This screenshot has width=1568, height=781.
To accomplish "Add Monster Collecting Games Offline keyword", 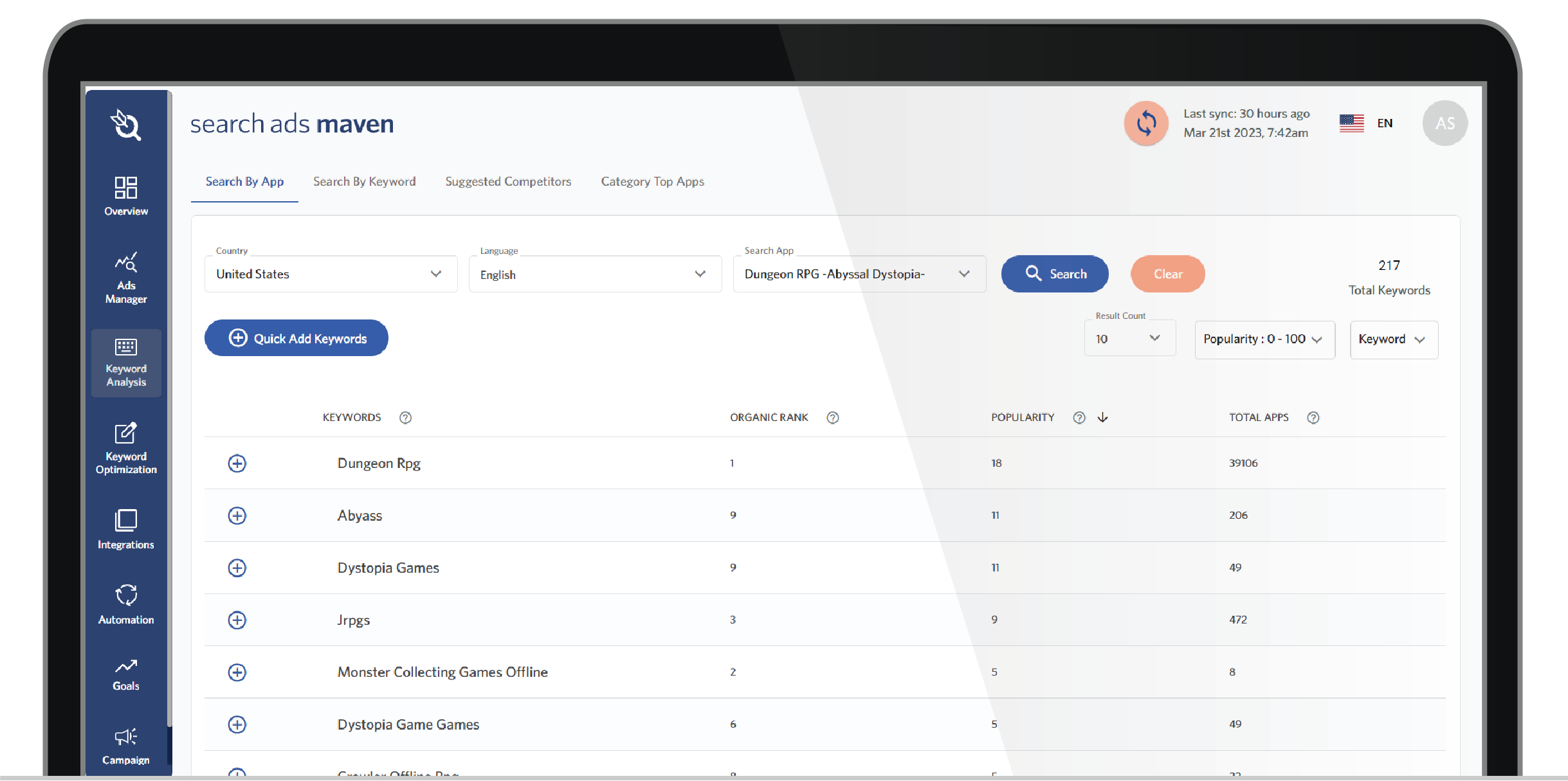I will pyautogui.click(x=237, y=672).
